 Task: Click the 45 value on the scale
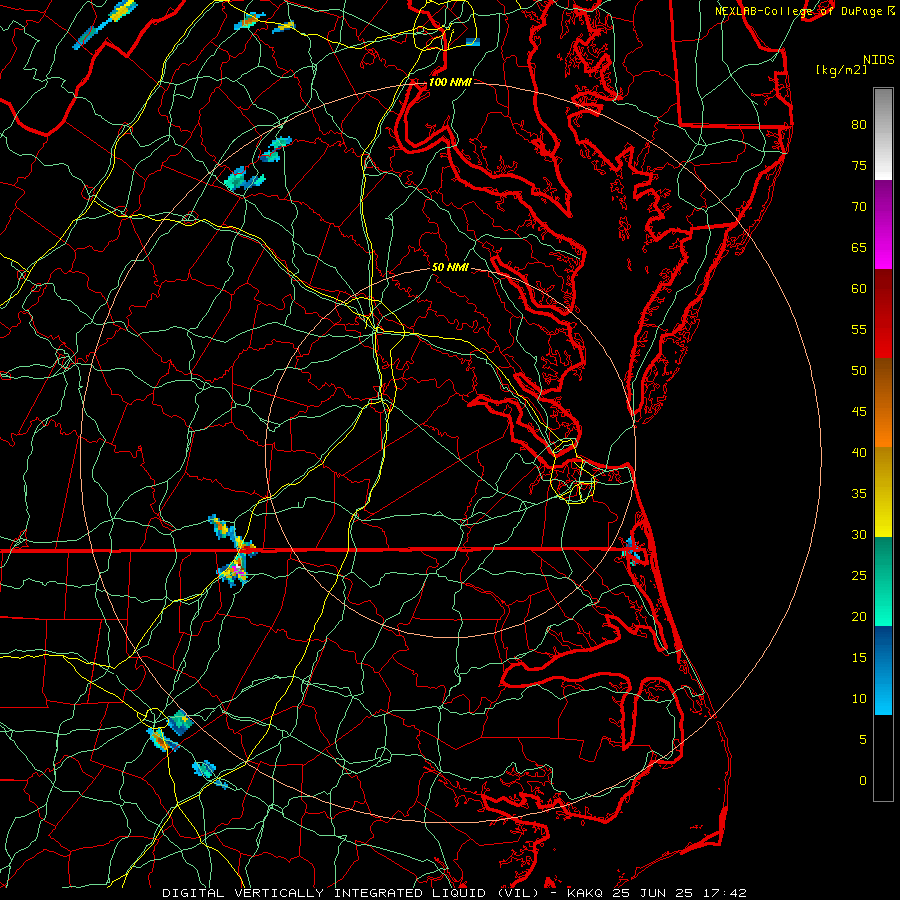pyautogui.click(x=859, y=412)
